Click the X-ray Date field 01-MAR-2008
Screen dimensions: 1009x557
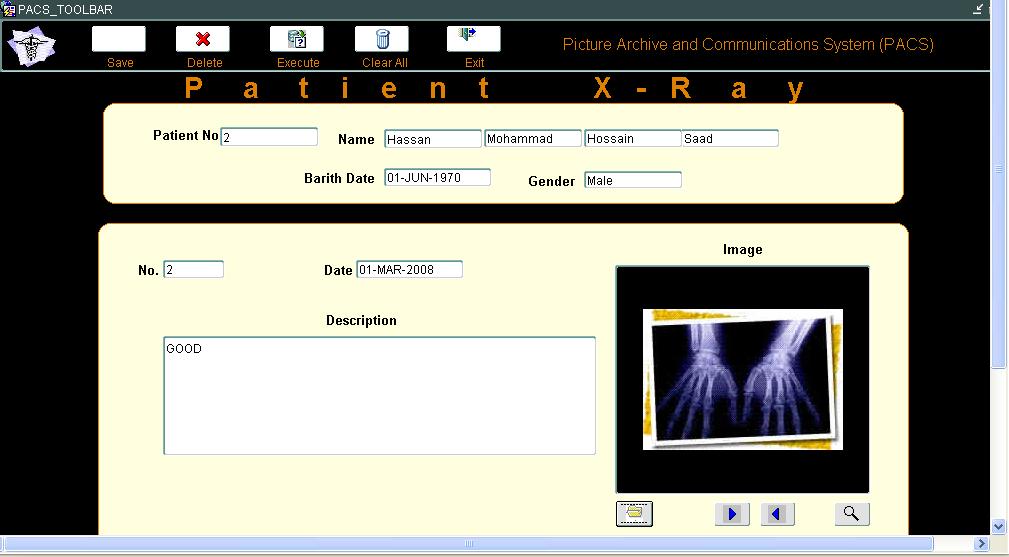click(x=409, y=269)
